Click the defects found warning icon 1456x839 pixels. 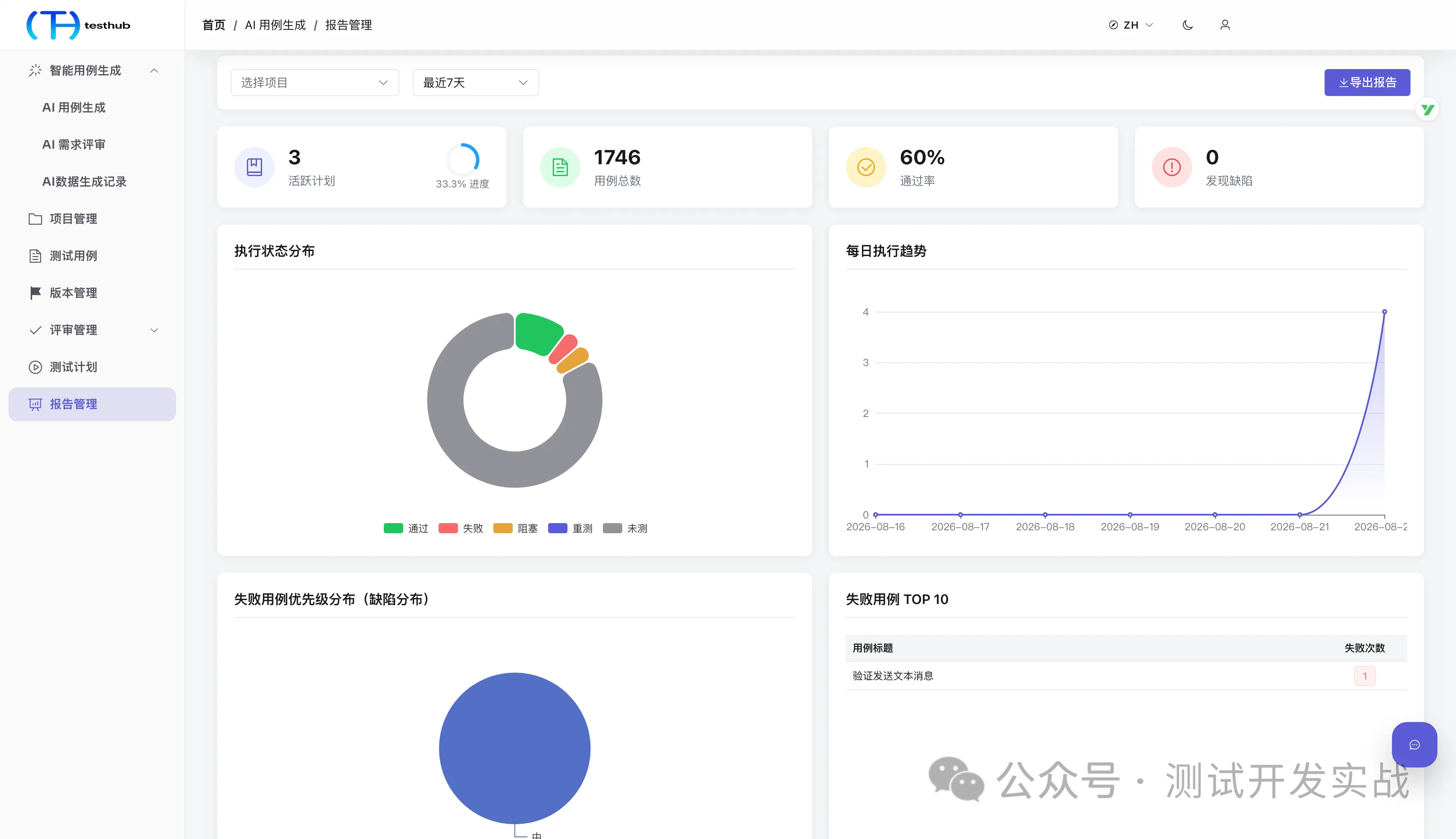tap(1172, 167)
